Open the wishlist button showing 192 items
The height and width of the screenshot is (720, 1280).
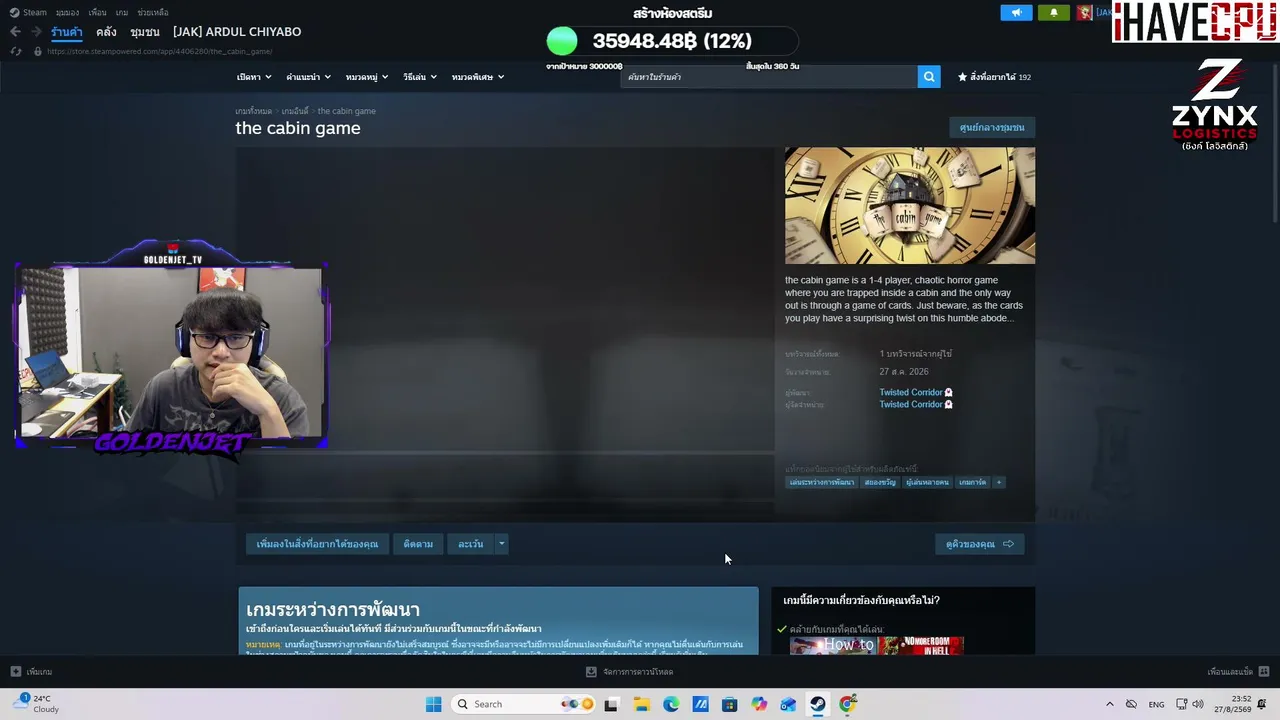click(x=994, y=77)
